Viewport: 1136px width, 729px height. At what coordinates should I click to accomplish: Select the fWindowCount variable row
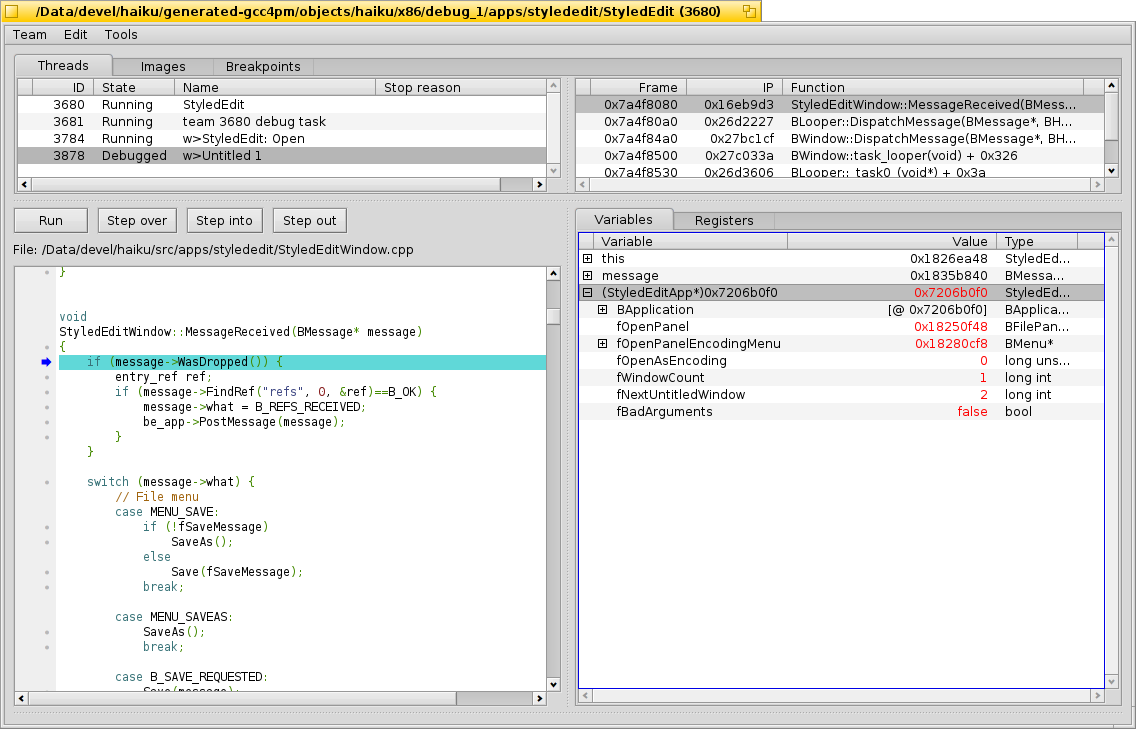coord(841,378)
